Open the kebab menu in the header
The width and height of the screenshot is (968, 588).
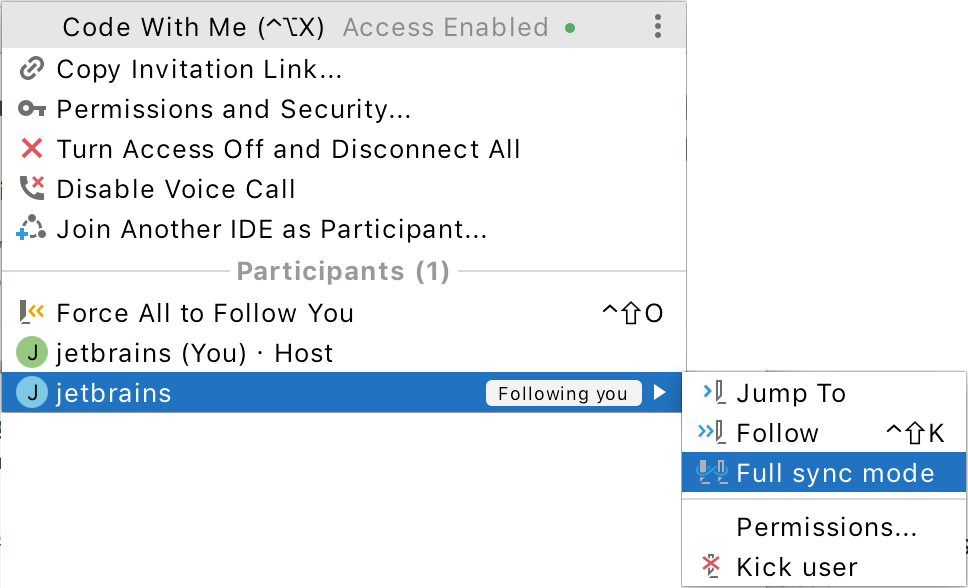pos(658,27)
